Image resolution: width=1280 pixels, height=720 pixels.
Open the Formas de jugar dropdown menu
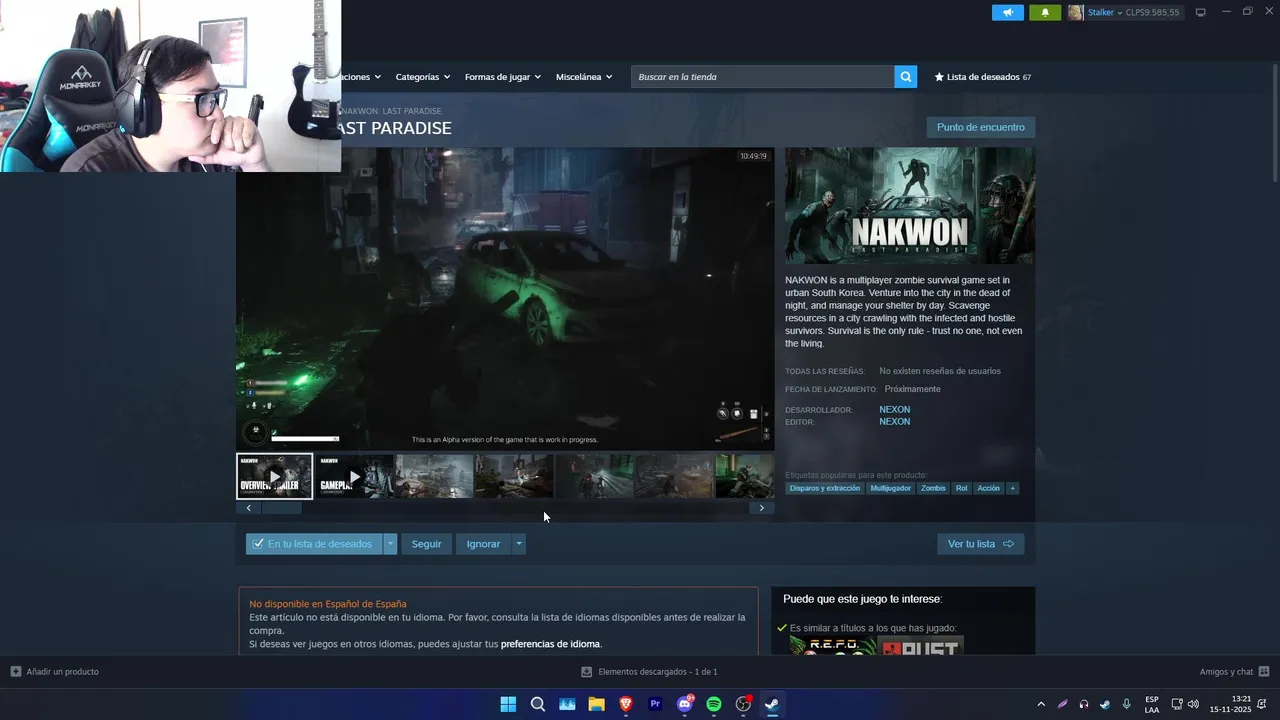coord(502,77)
